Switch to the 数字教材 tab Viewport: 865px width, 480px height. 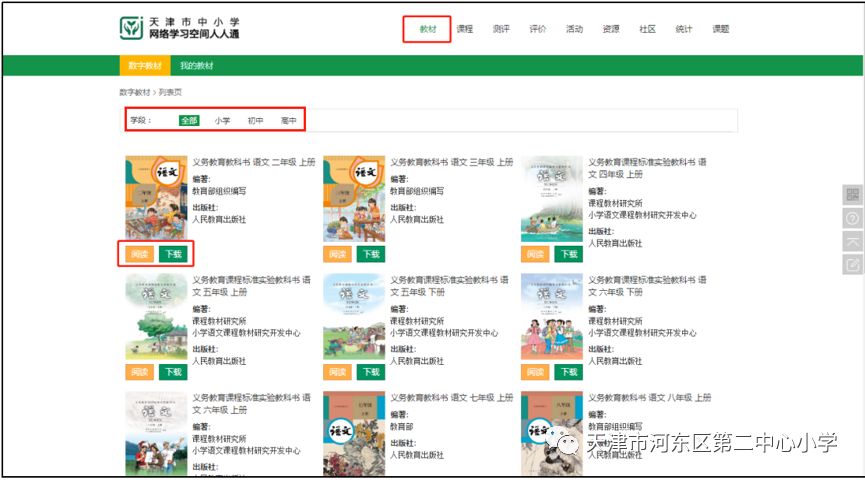click(x=145, y=66)
